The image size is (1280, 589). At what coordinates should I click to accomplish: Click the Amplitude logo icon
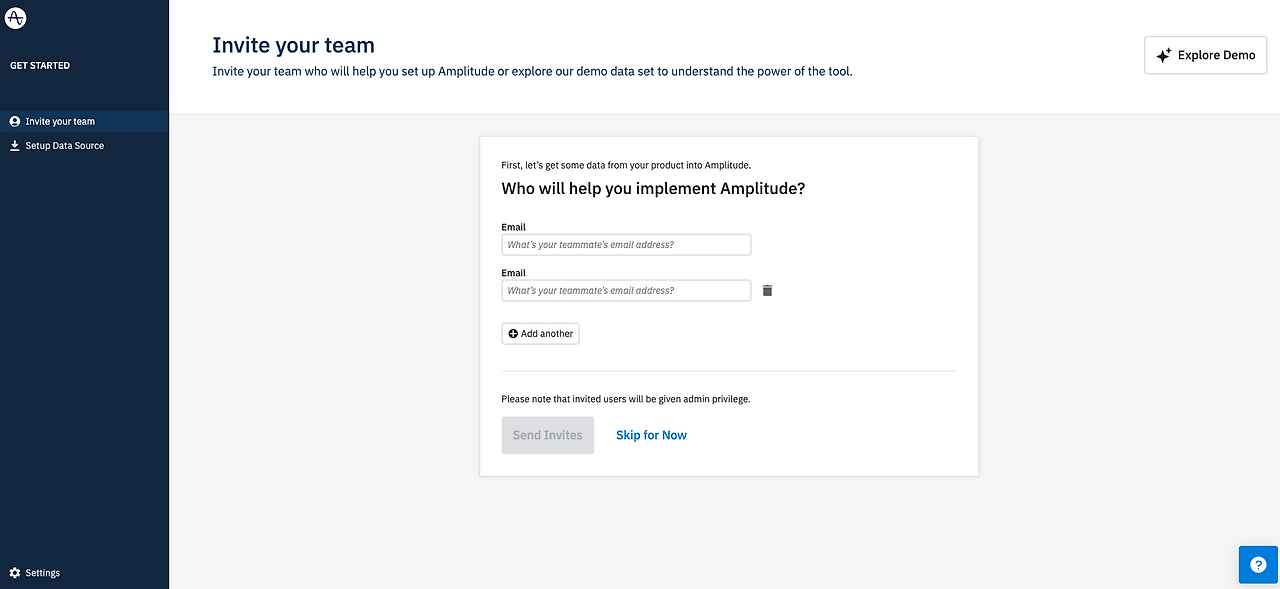15,16
